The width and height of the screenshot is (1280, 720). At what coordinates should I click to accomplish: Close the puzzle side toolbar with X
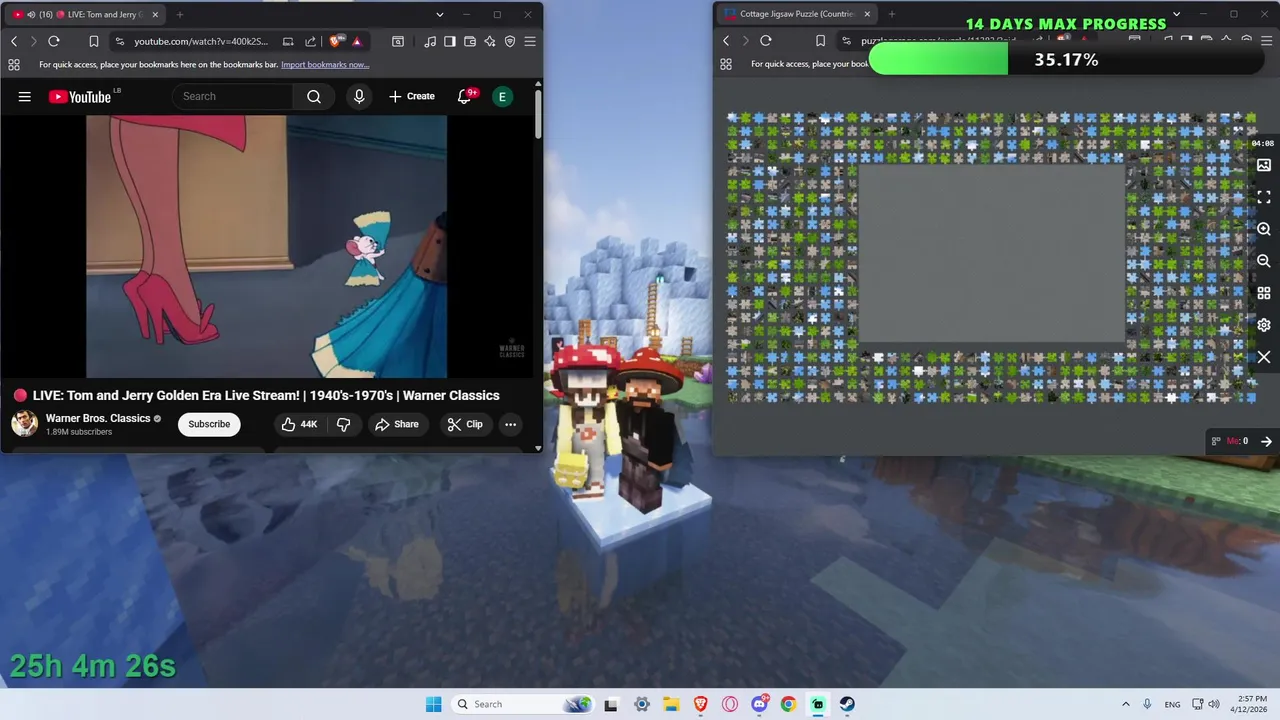coord(1264,357)
